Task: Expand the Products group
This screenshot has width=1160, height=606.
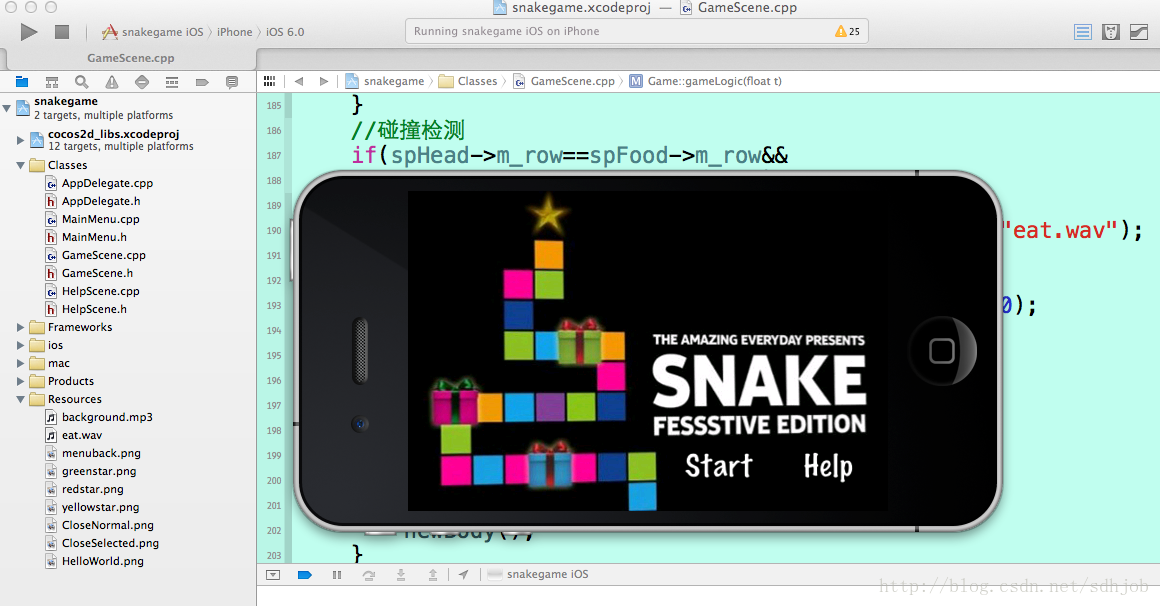Action: tap(21, 381)
